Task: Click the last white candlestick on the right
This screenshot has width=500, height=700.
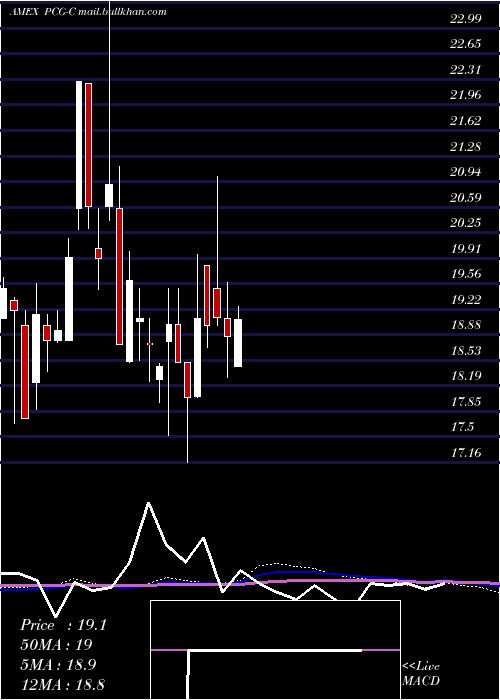Action: tap(238, 343)
